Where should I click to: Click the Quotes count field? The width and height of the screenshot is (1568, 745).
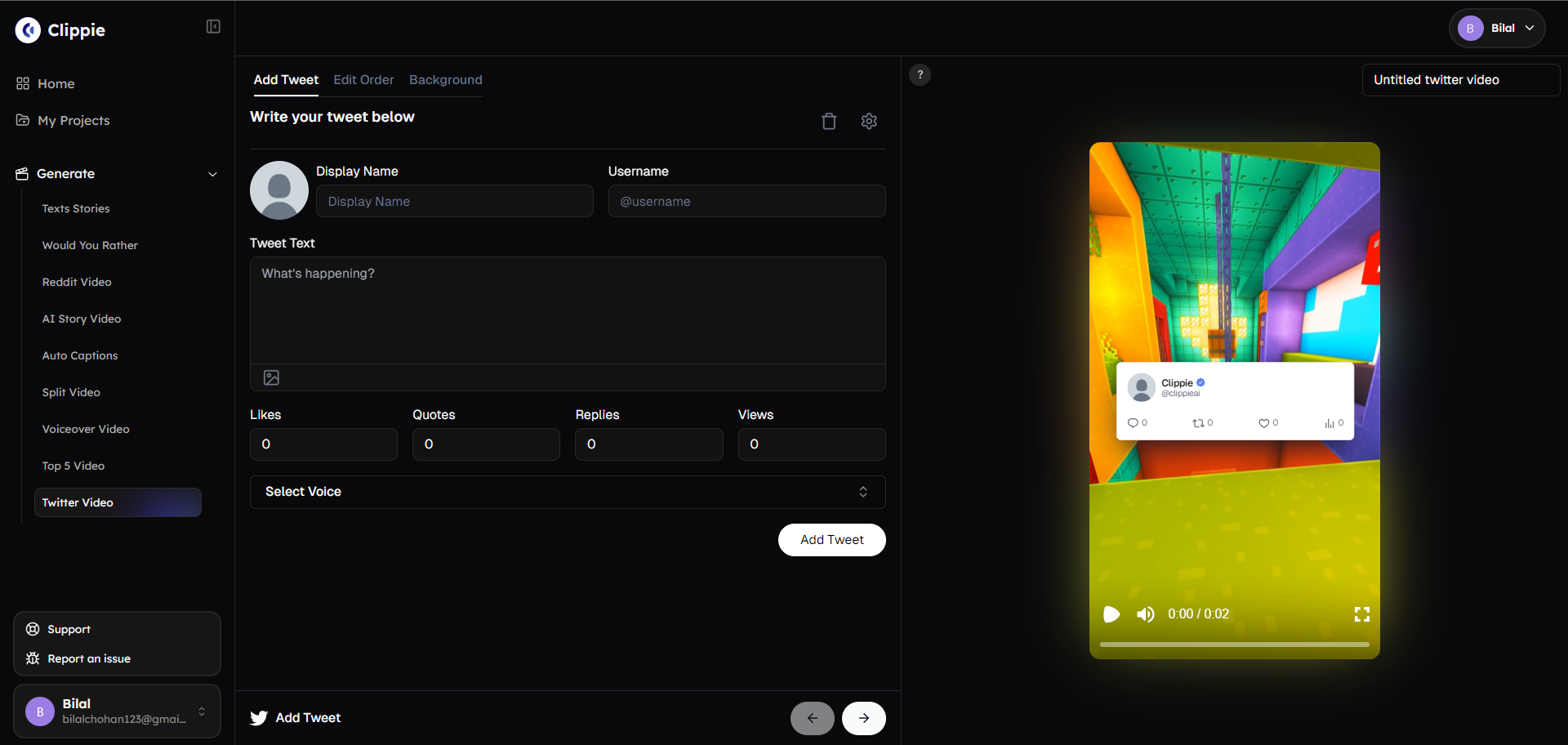(x=486, y=444)
